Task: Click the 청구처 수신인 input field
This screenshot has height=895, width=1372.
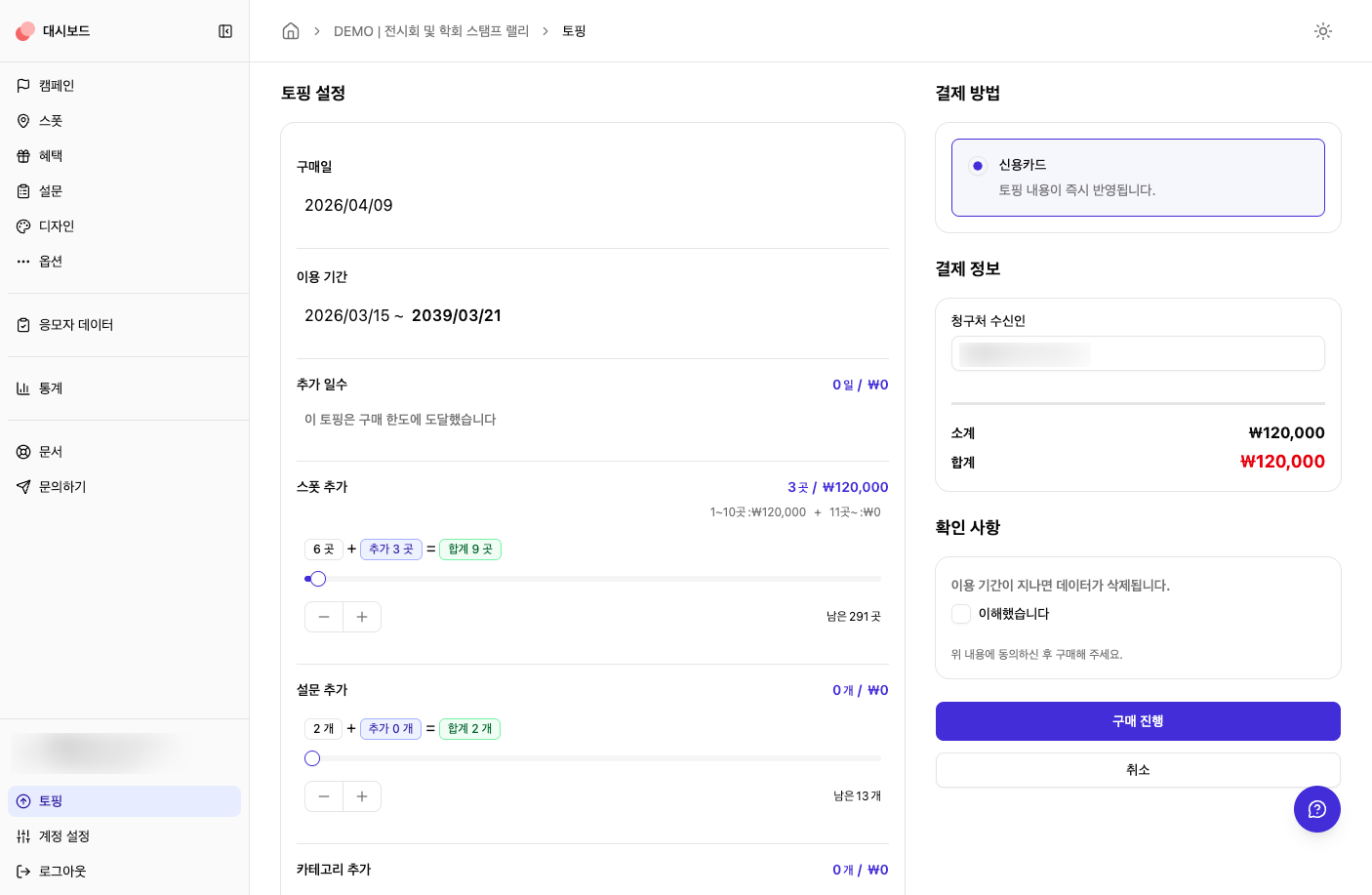Action: [x=1138, y=353]
